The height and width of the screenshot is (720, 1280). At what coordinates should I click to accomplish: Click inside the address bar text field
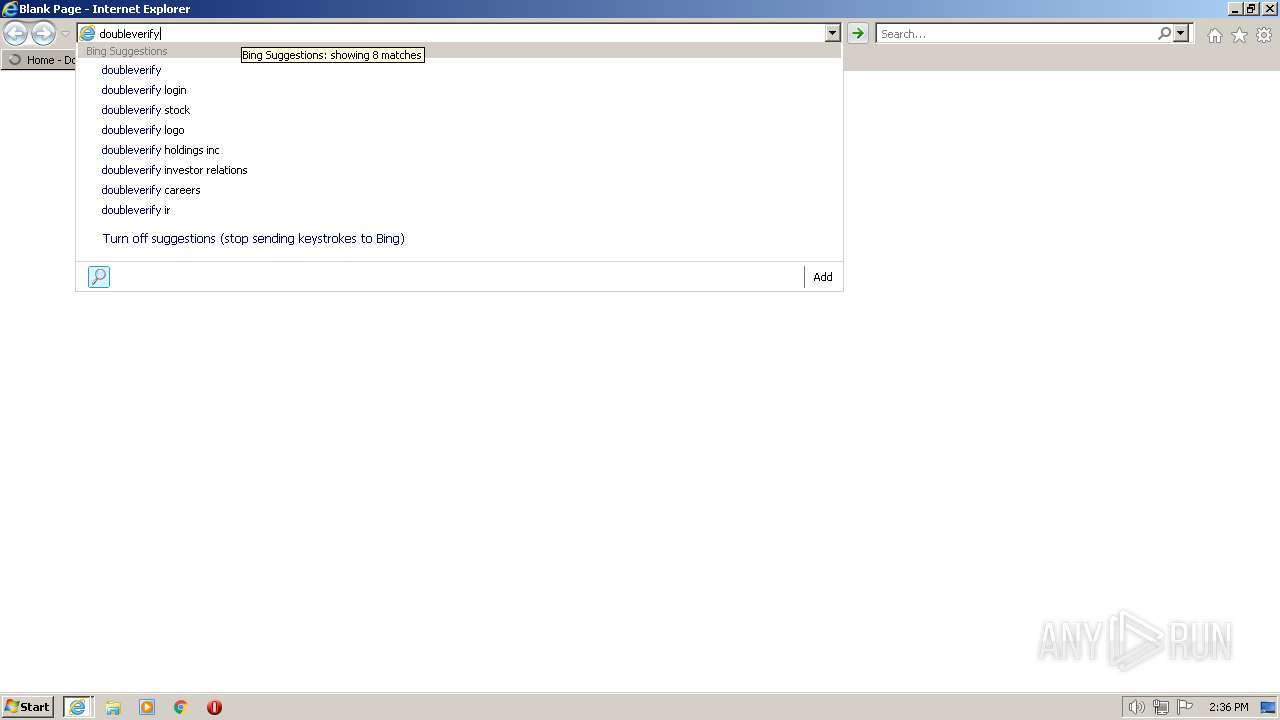click(460, 34)
